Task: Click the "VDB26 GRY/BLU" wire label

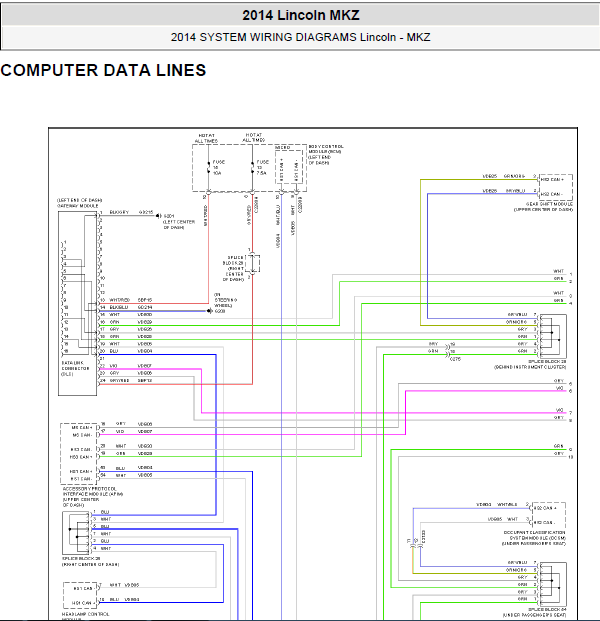Action: point(504,190)
